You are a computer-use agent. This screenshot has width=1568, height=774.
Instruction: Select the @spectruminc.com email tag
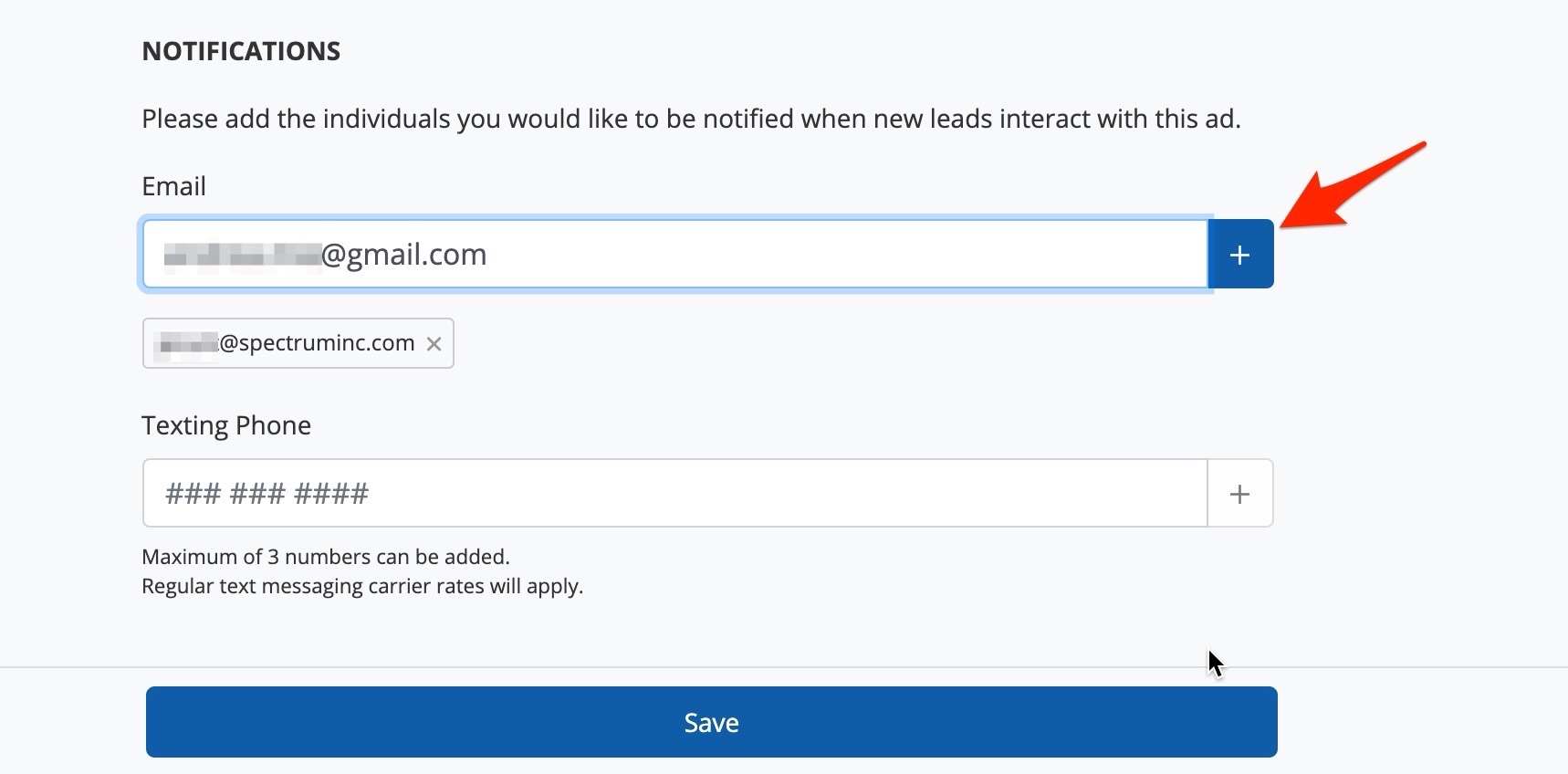[x=316, y=343]
